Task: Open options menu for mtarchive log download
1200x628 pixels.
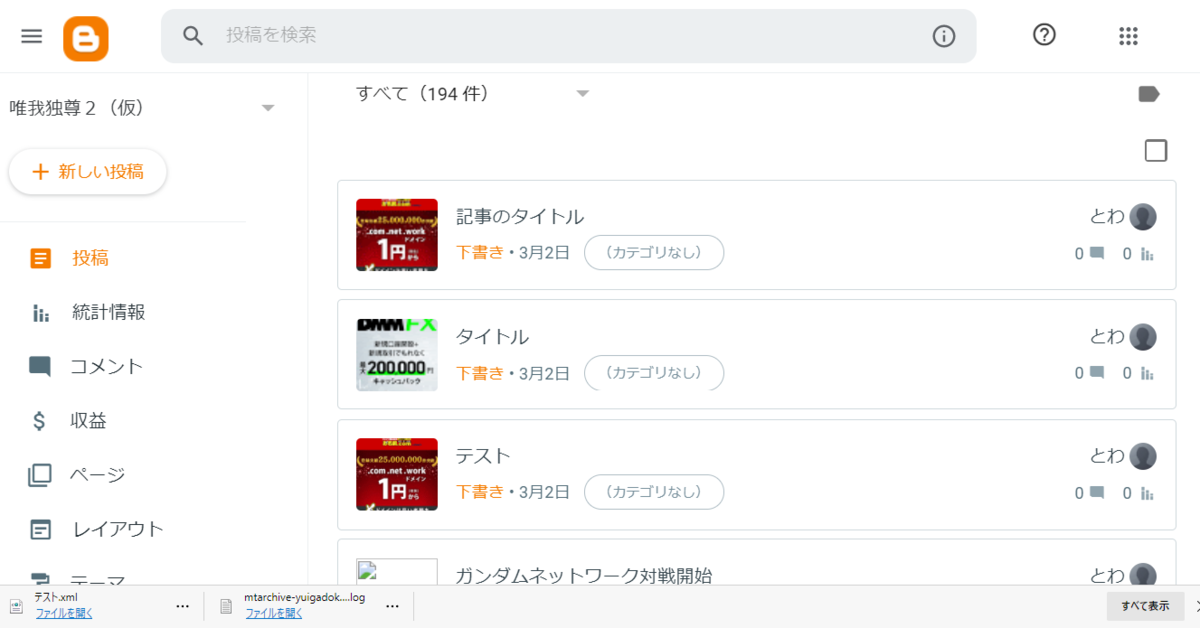Action: click(x=393, y=606)
